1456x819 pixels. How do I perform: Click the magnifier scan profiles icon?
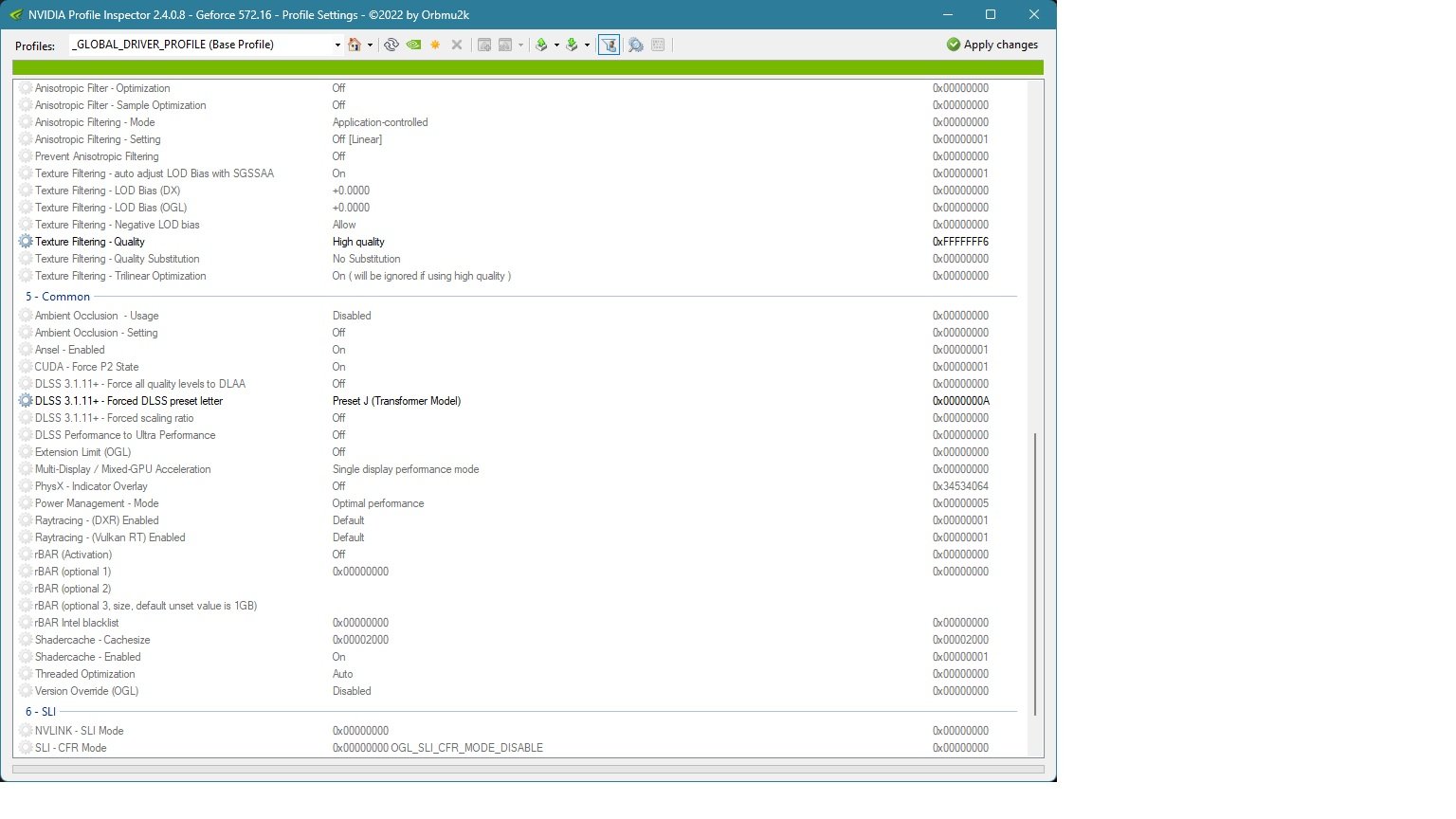click(635, 45)
